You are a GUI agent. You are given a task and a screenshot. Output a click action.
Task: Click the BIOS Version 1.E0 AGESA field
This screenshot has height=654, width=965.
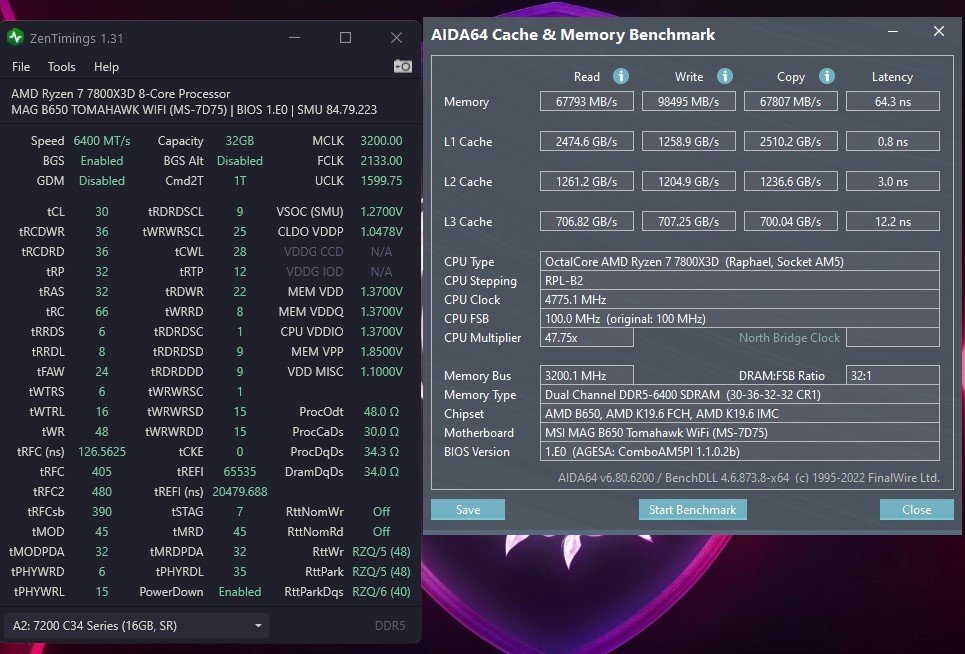(740, 452)
